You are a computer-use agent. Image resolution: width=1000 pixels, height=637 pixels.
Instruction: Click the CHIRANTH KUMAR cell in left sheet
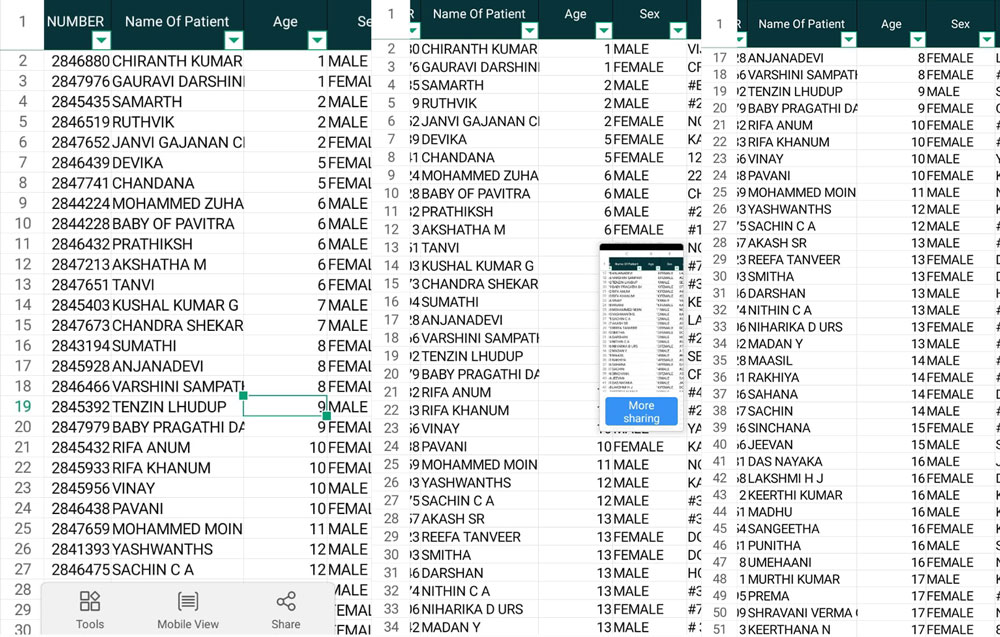(x=177, y=61)
